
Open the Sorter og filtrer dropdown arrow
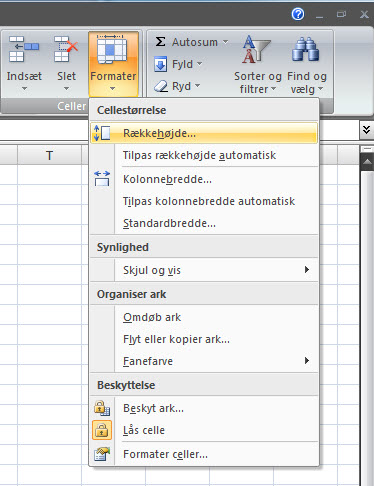coord(273,89)
